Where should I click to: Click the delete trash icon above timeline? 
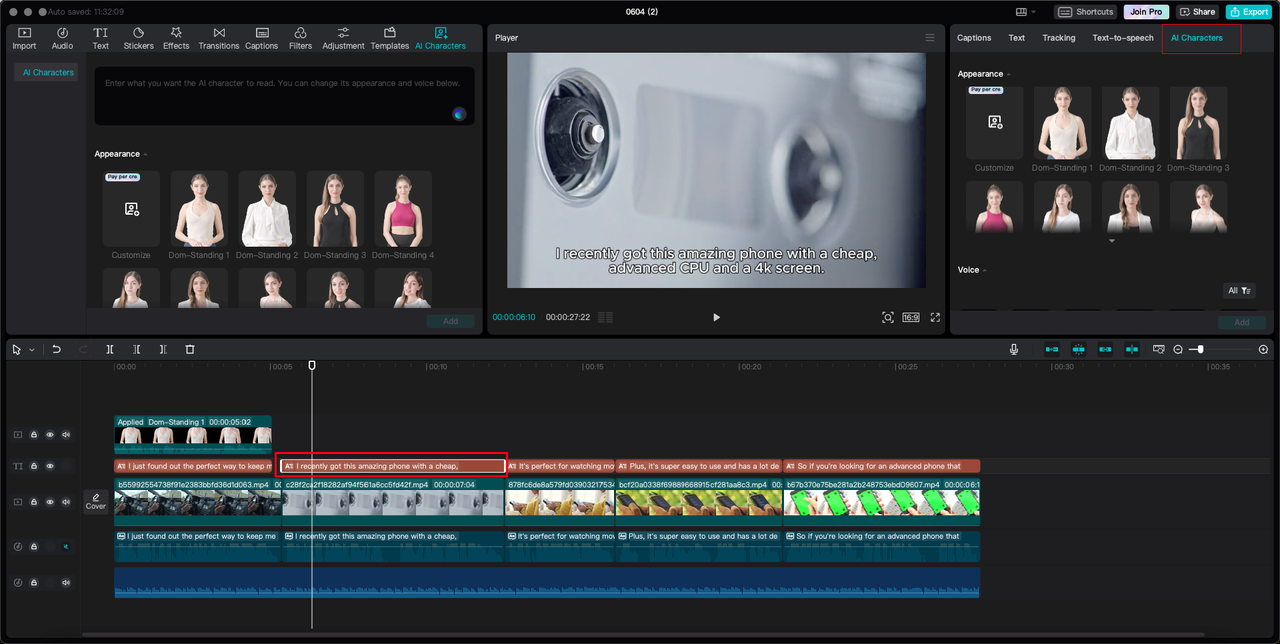coord(190,350)
